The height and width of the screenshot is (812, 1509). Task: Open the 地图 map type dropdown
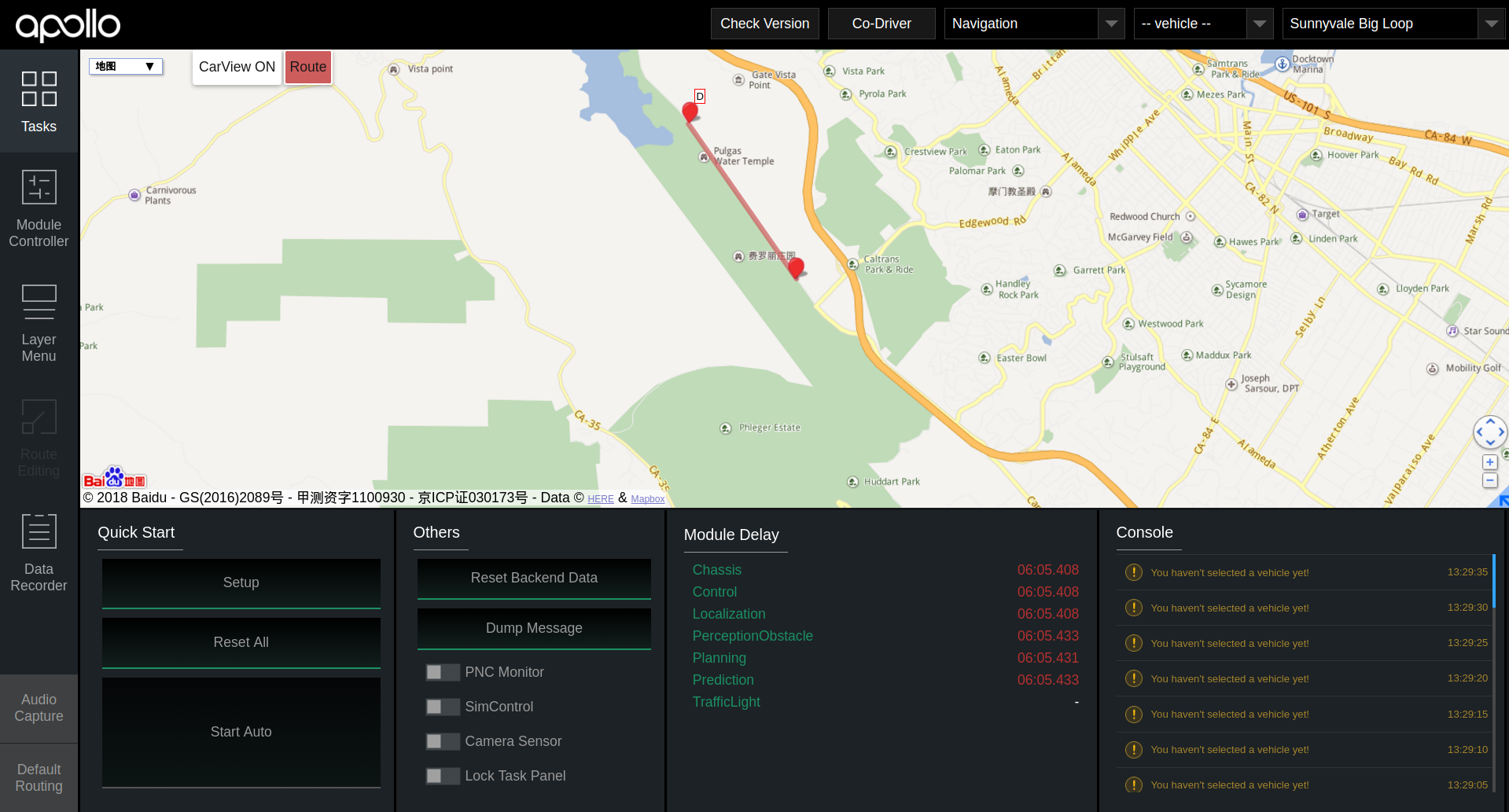(x=126, y=67)
